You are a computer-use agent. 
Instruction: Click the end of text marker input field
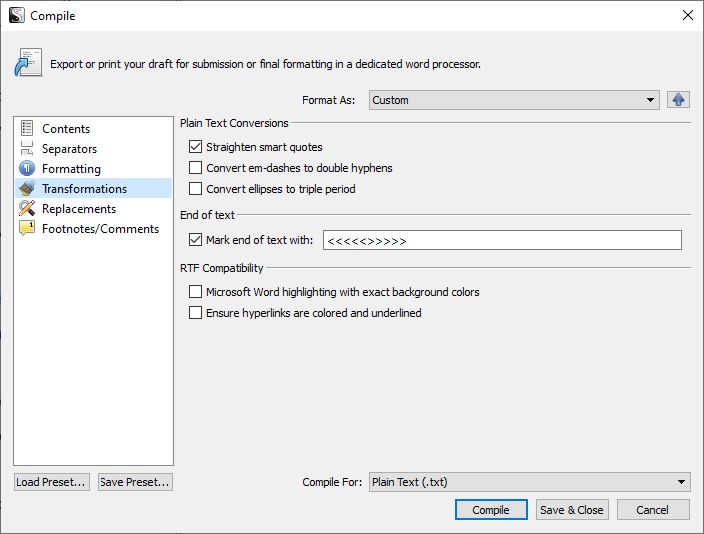(502, 240)
